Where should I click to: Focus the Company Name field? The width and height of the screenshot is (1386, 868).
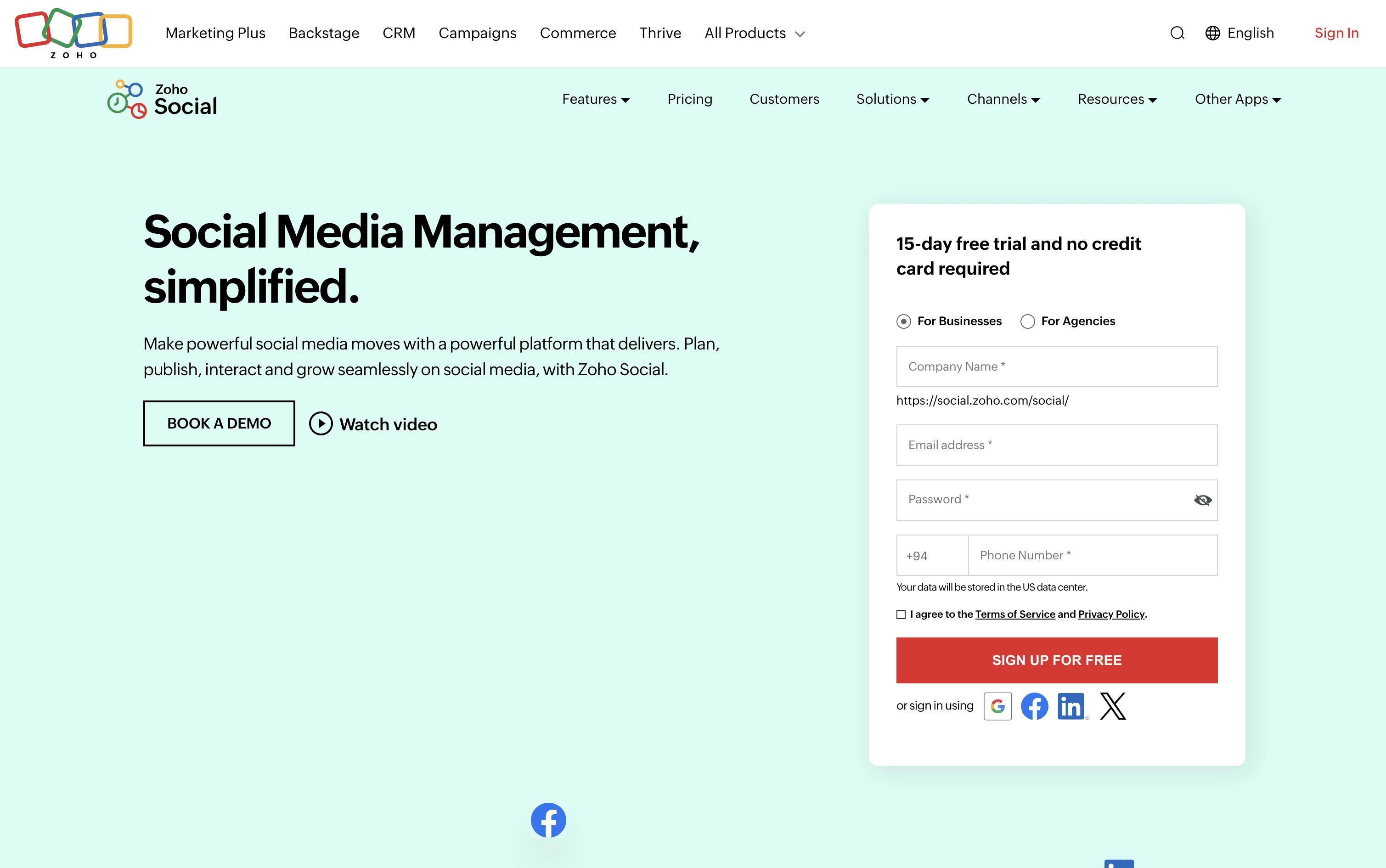coord(1057,366)
